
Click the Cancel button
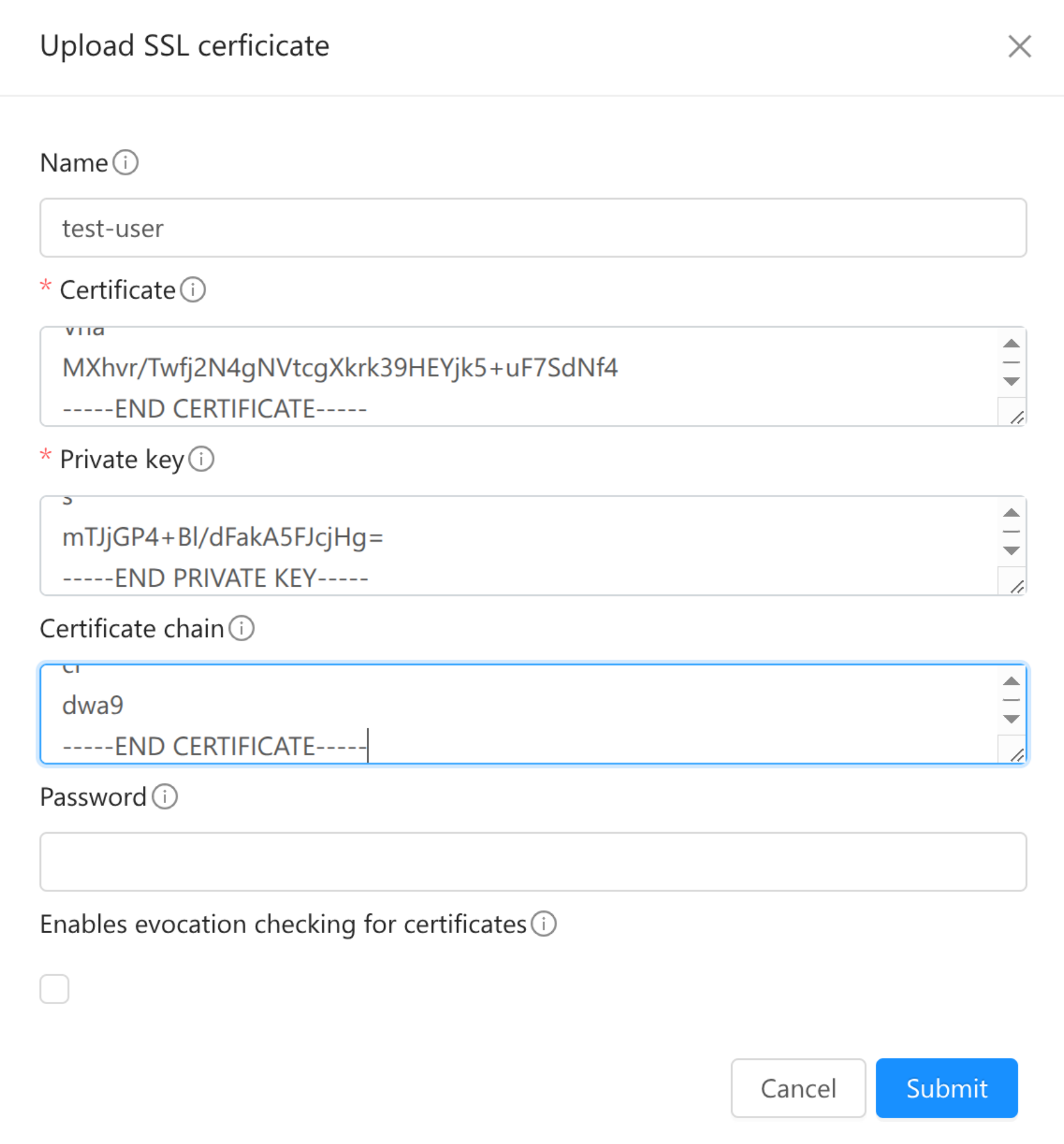[x=797, y=1089]
